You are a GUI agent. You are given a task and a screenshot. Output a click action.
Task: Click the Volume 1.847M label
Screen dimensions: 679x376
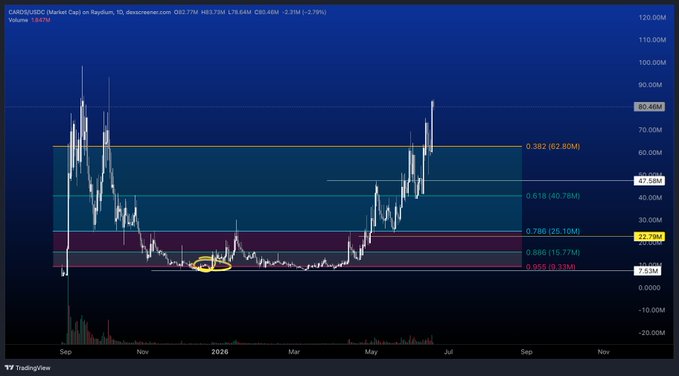coord(29,20)
